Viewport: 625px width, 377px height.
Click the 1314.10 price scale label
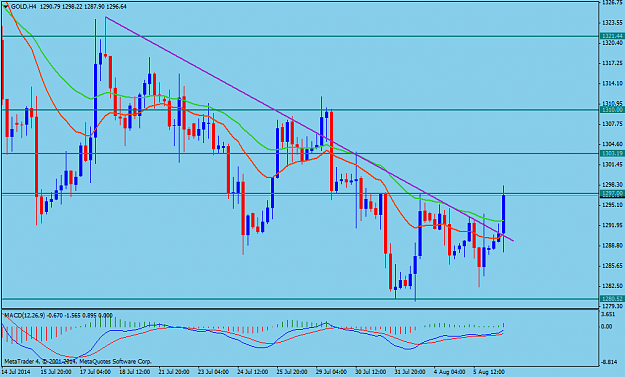point(613,83)
